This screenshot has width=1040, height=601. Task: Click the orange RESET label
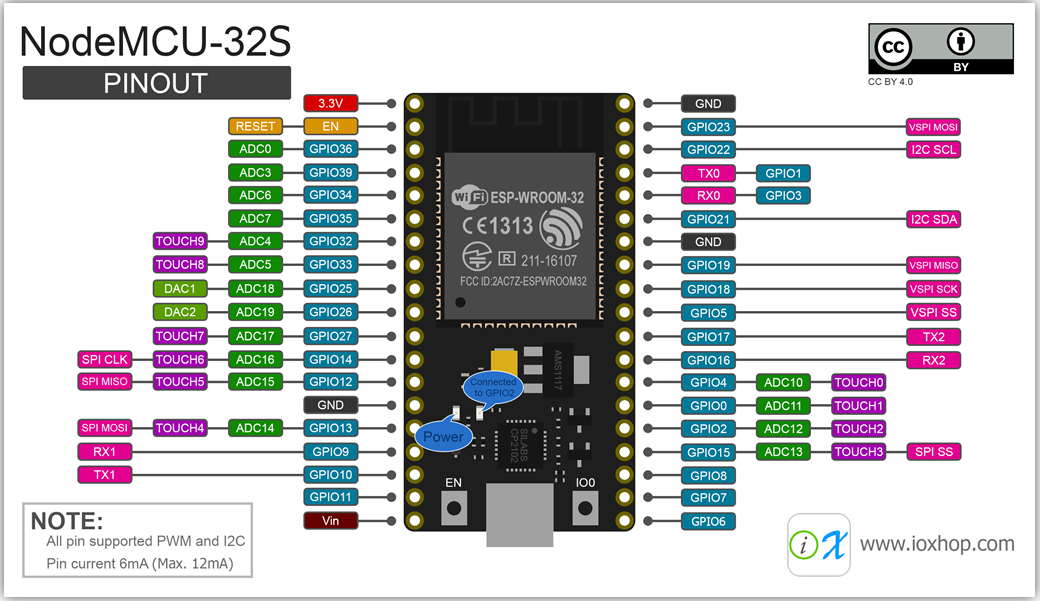(255, 126)
